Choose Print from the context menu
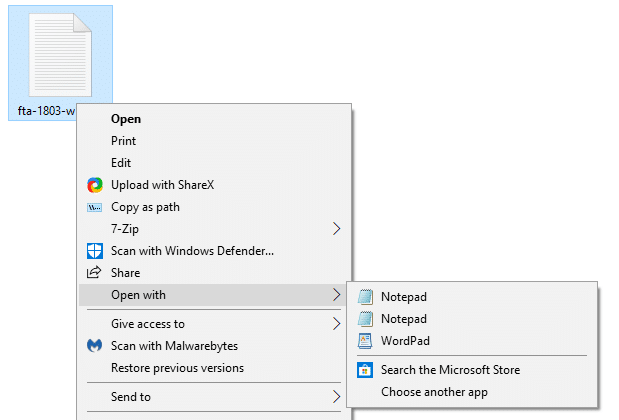619x420 pixels. (214, 141)
